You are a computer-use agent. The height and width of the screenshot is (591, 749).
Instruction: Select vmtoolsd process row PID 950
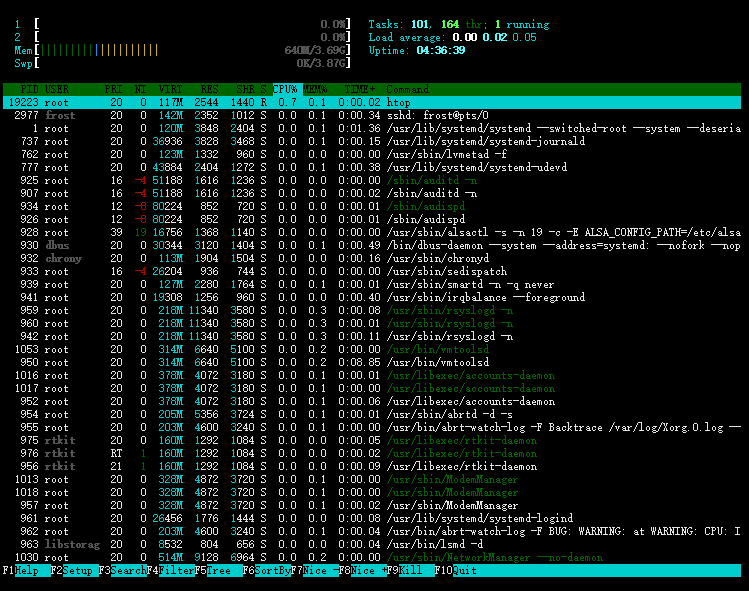coord(372,362)
